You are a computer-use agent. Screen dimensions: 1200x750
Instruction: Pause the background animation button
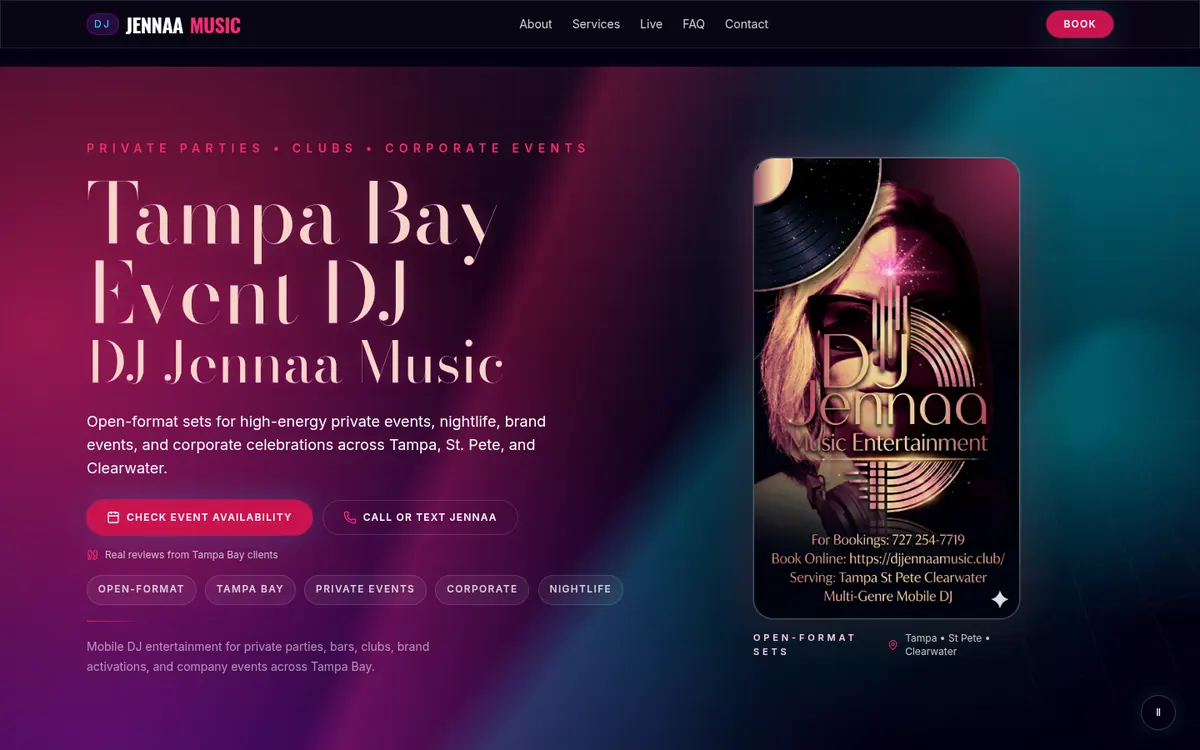click(x=1158, y=712)
